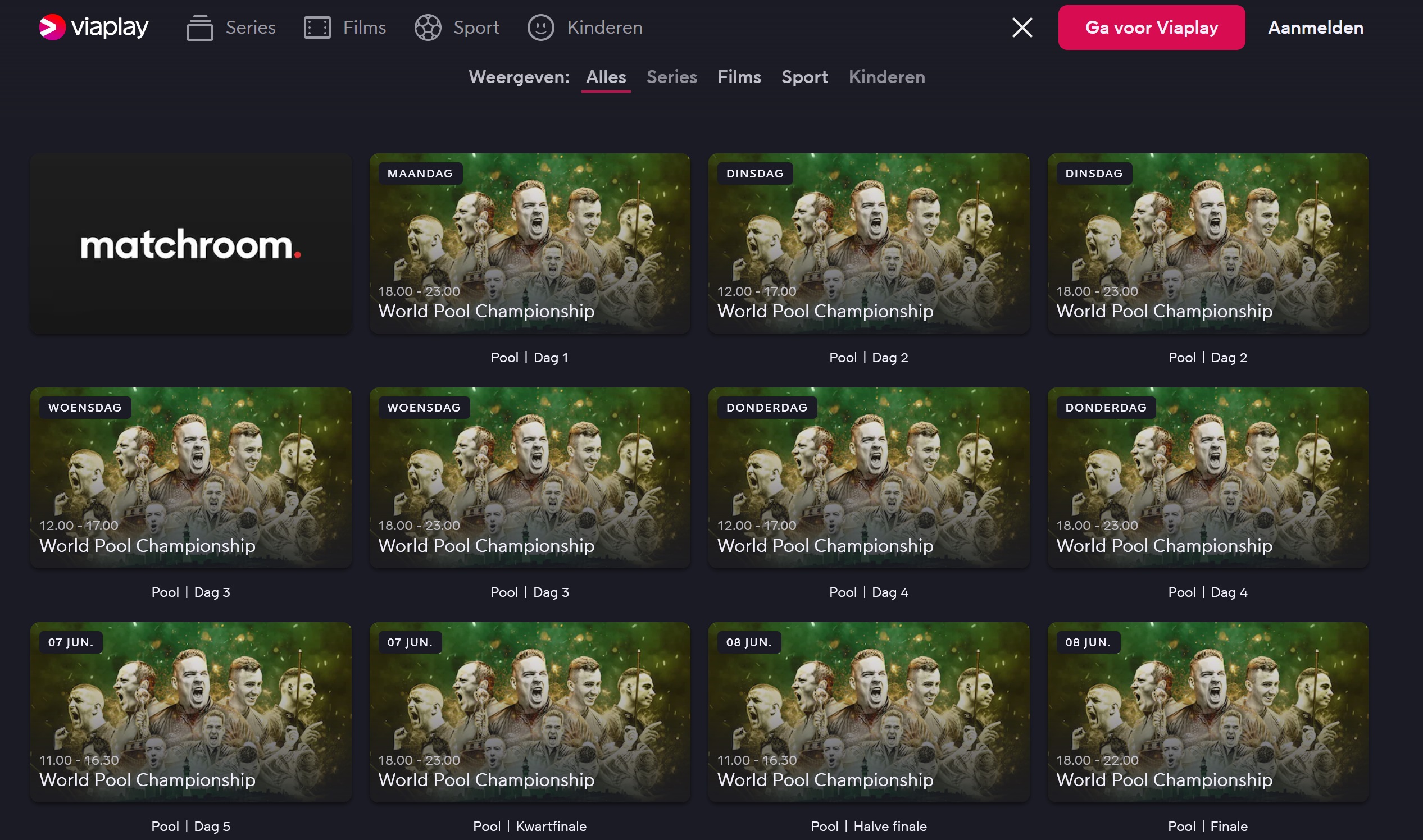Open 08 Jun. 11.00 World Pool Championship card
Viewport: 1423px width, 840px height.
[869, 712]
